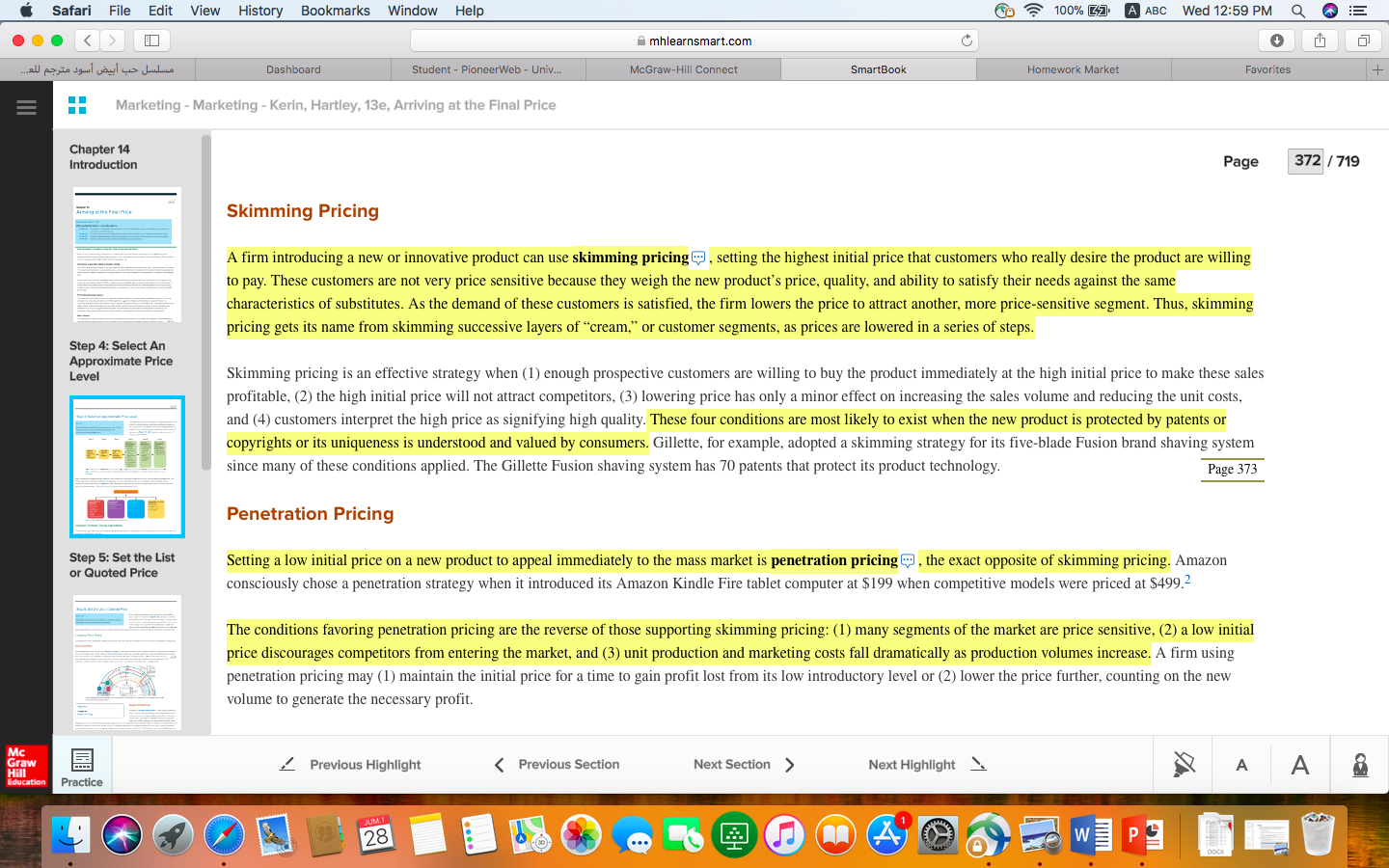Open the Safari Share button
This screenshot has height=868, width=1389.
1320,41
